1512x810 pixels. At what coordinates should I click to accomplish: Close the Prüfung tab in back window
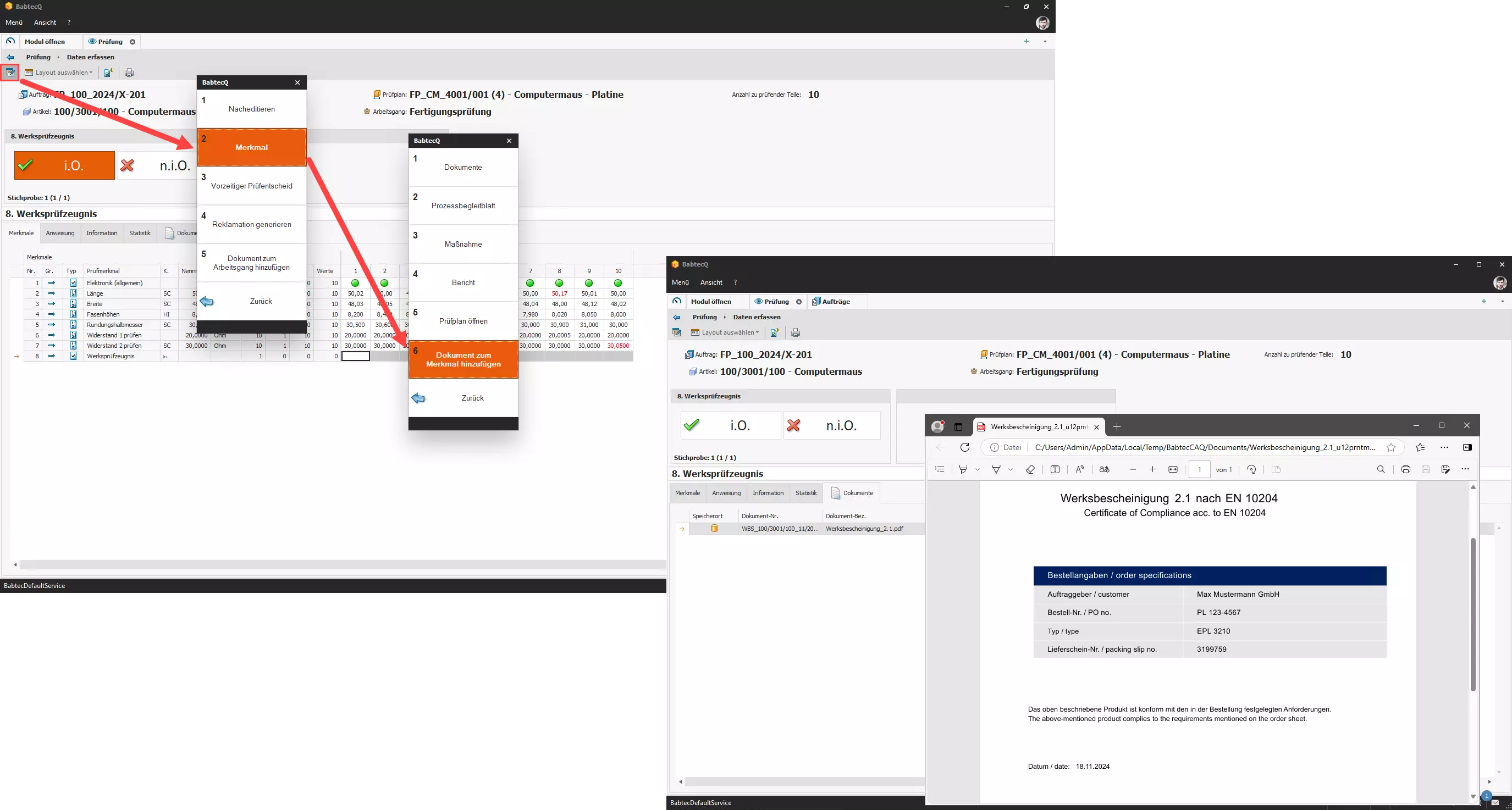point(132,42)
